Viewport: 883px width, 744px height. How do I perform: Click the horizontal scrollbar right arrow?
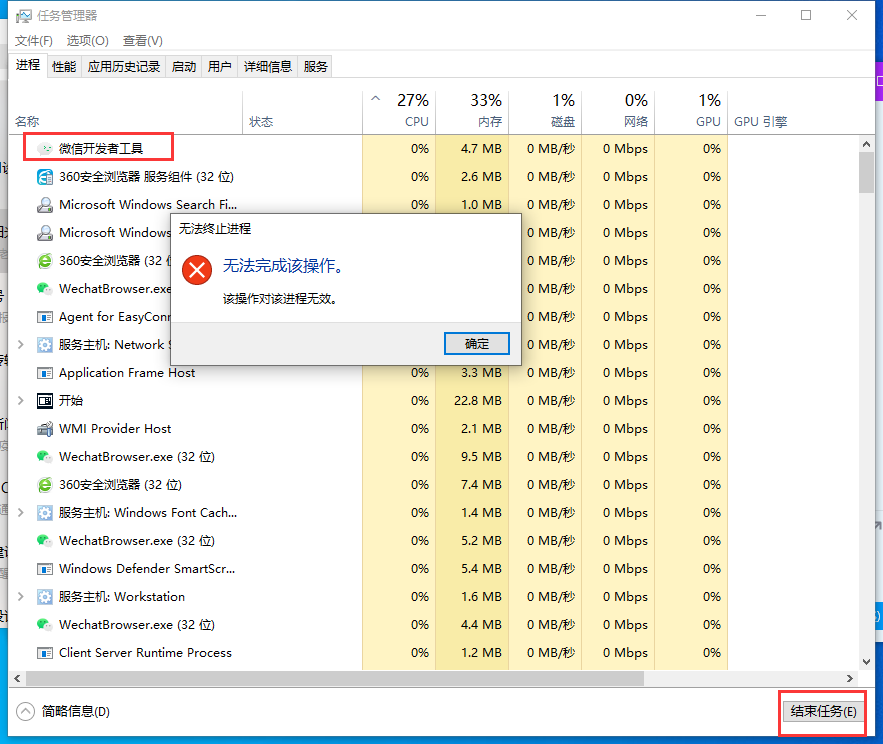pos(850,679)
